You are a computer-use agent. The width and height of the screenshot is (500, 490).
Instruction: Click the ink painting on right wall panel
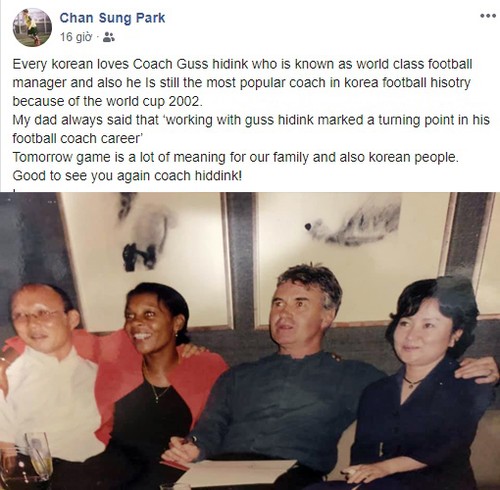tap(355, 220)
